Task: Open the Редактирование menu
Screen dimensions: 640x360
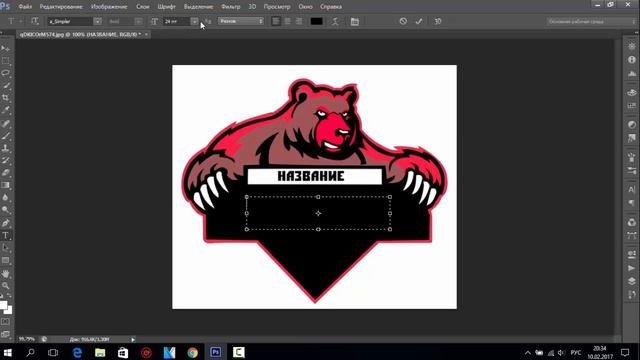Action: coord(61,7)
